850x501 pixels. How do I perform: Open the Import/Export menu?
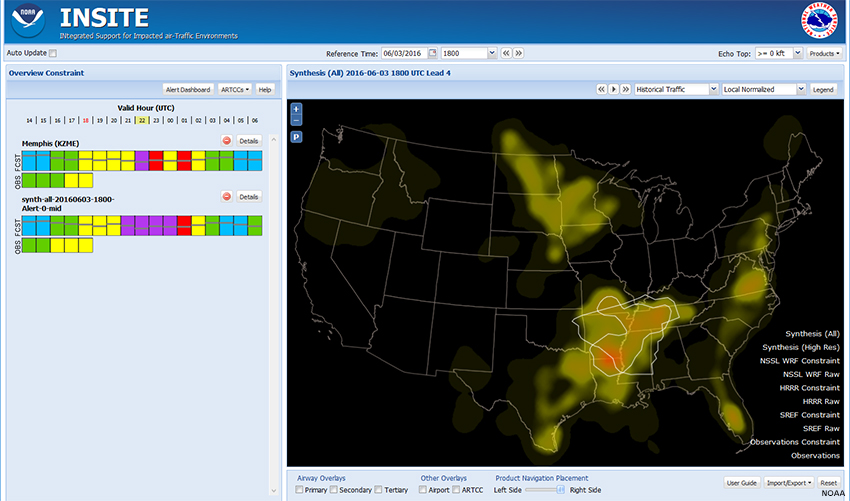pos(788,483)
